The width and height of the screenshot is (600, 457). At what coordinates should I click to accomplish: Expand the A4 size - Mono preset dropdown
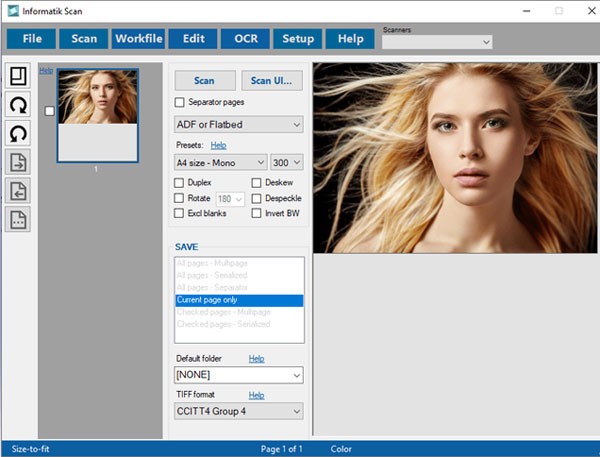(220, 162)
